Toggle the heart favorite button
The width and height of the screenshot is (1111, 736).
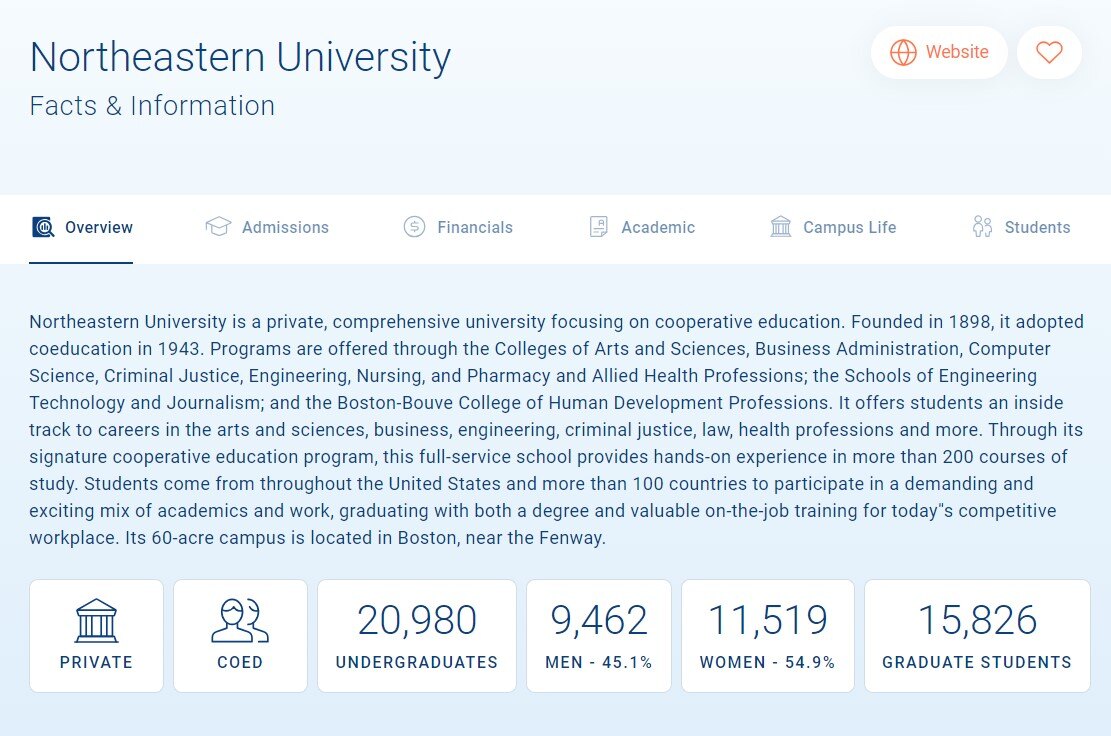(1049, 52)
